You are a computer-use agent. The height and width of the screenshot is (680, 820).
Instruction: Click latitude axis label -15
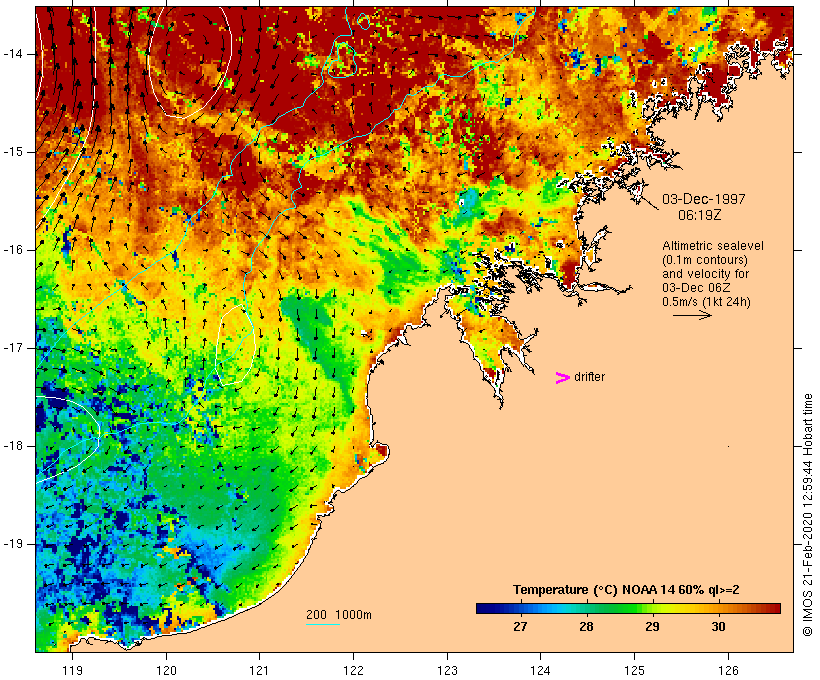(x=13, y=152)
